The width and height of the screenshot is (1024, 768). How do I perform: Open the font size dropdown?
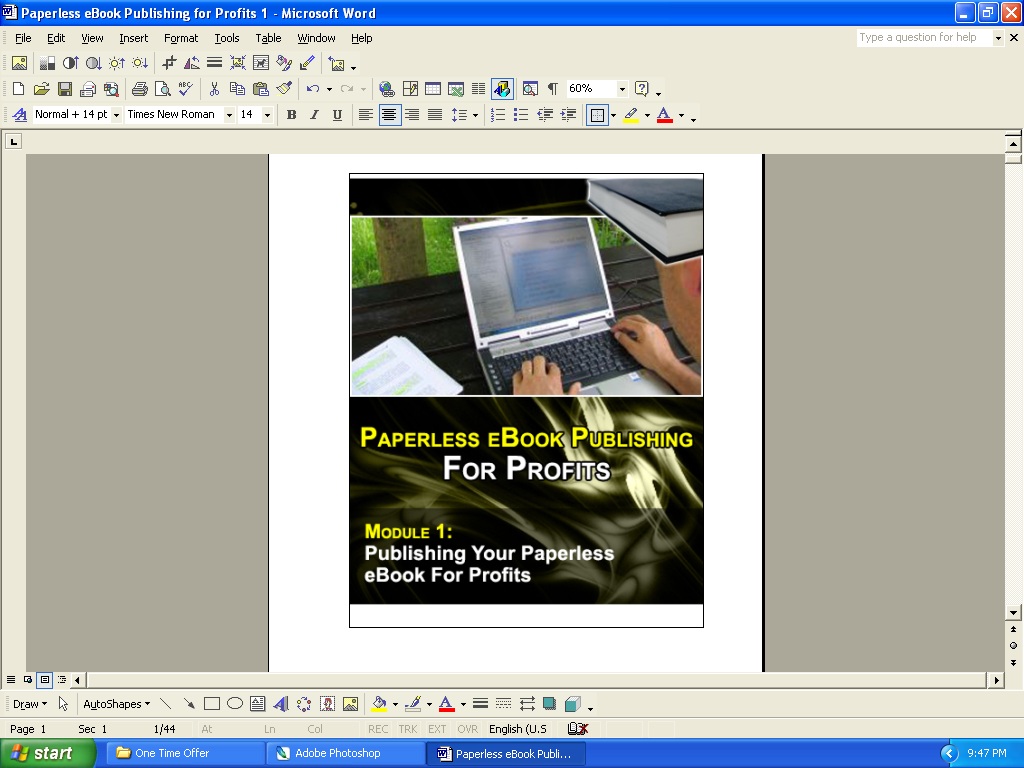pyautogui.click(x=267, y=115)
